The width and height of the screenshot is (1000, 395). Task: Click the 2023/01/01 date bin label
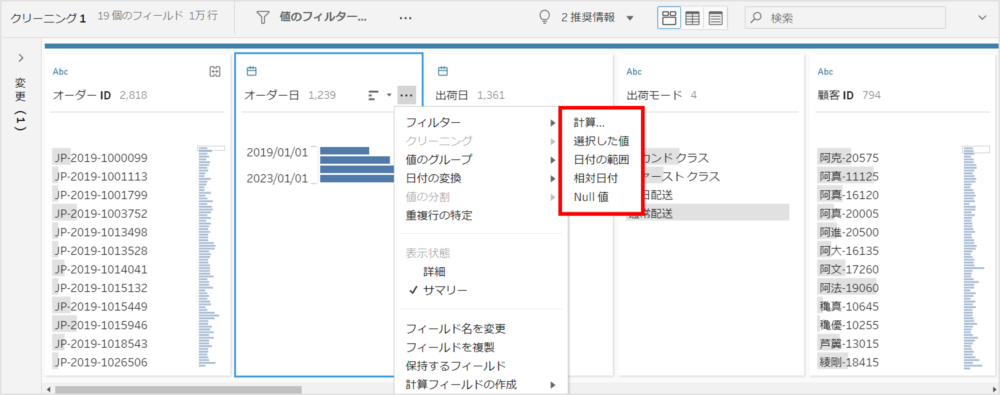point(277,178)
